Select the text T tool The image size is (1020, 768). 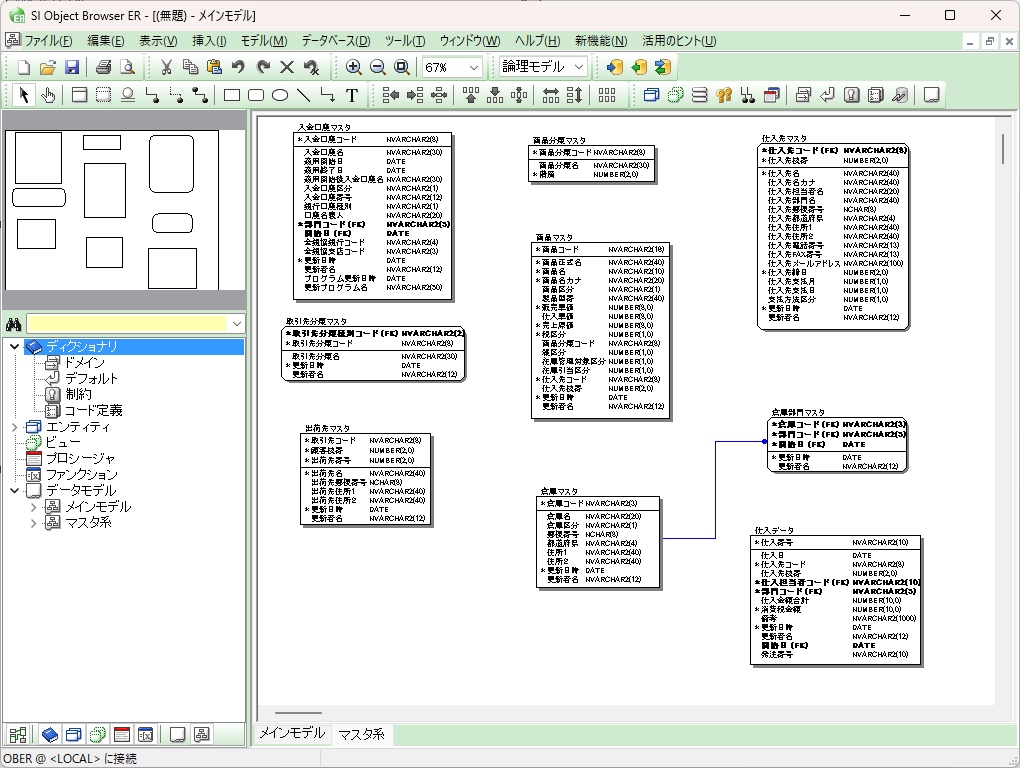click(352, 95)
